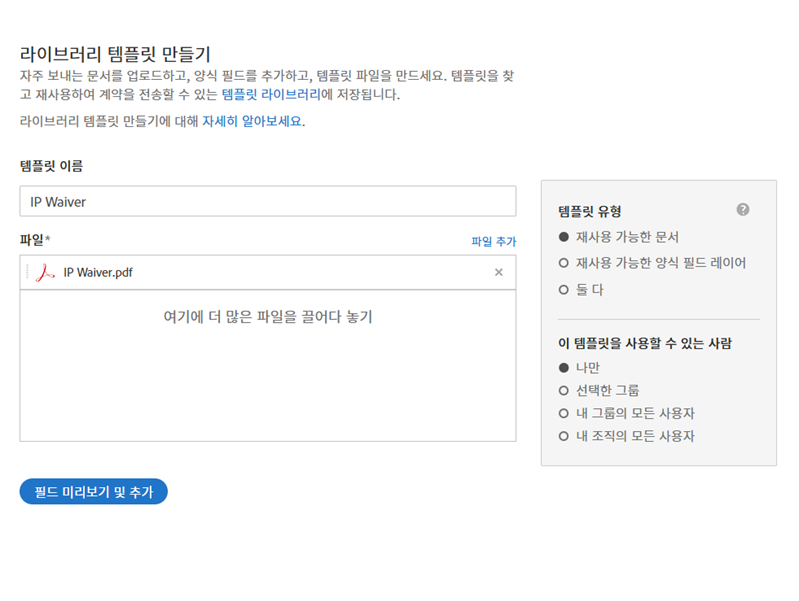Select the 나만 access option

click(565, 367)
